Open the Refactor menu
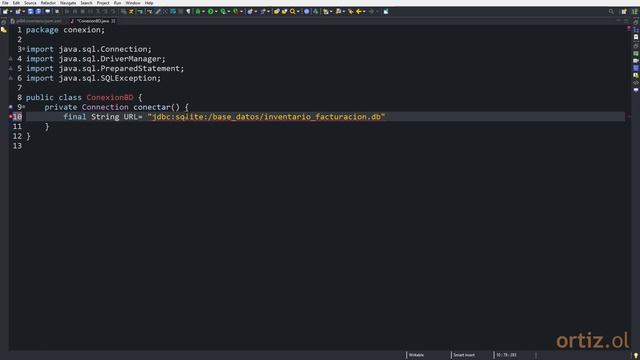Image resolution: width=640 pixels, height=360 pixels. coord(48,3)
